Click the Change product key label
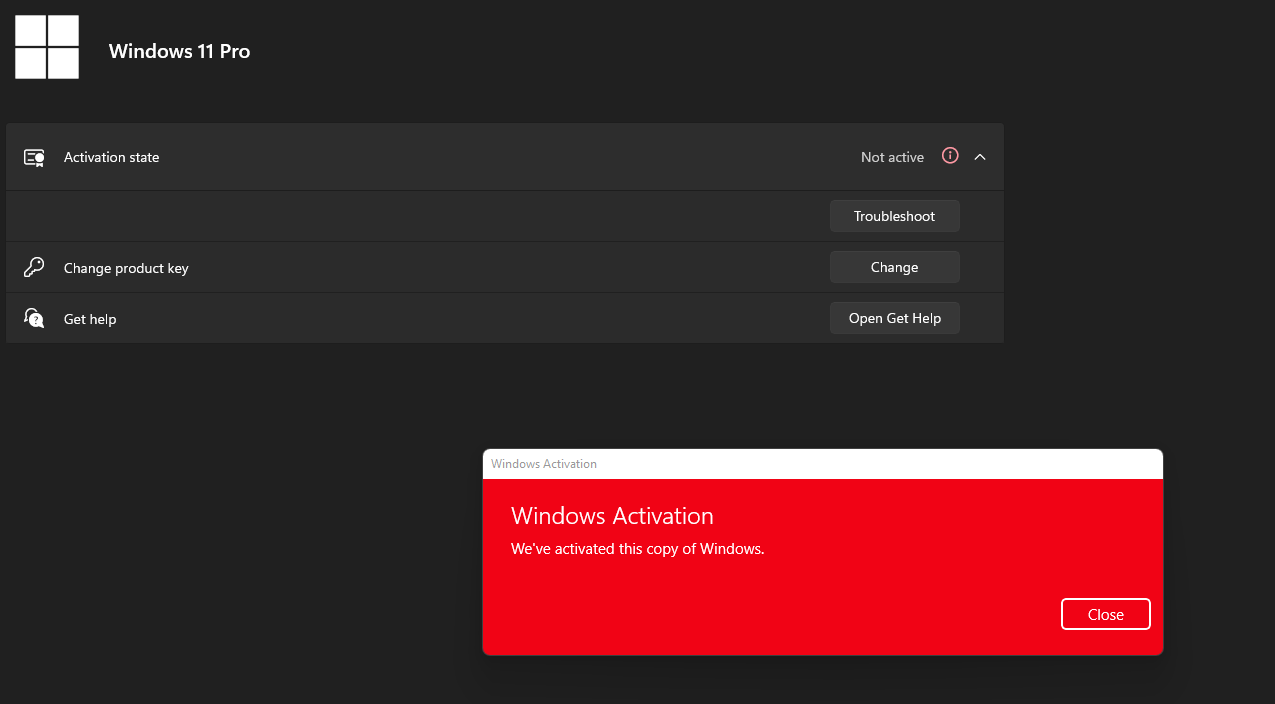 pyautogui.click(x=126, y=268)
